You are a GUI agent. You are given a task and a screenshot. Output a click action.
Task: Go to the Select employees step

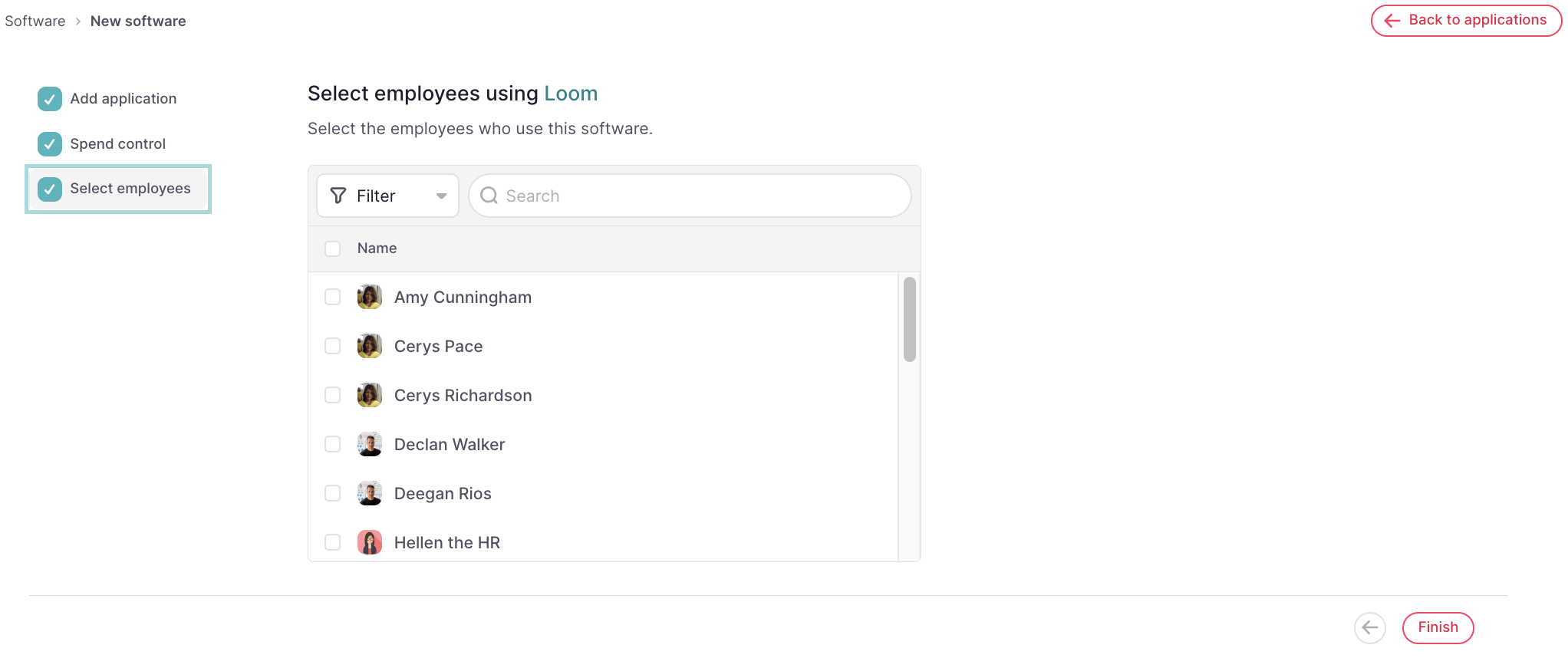130,189
